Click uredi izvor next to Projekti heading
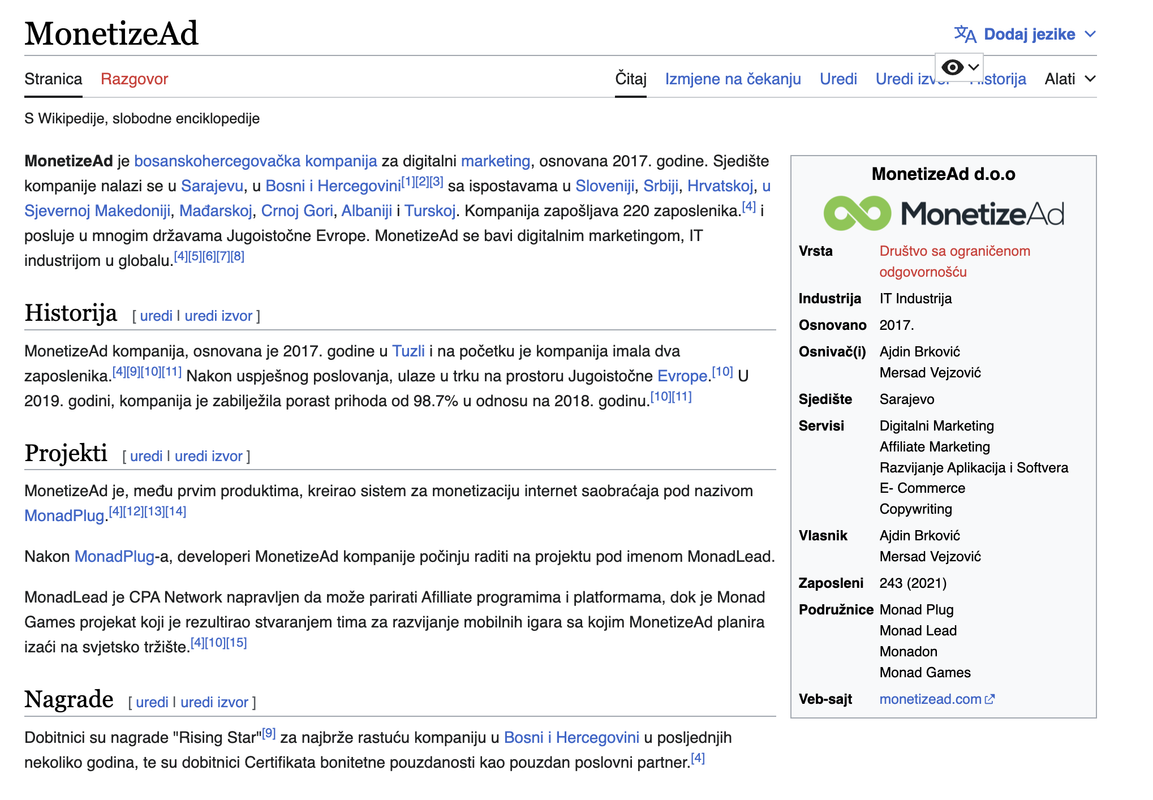 point(208,457)
